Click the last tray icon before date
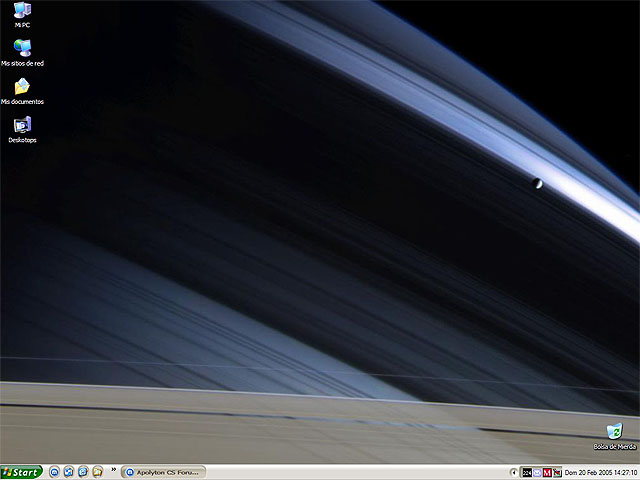Screen dimensions: 640x480 tap(557, 472)
